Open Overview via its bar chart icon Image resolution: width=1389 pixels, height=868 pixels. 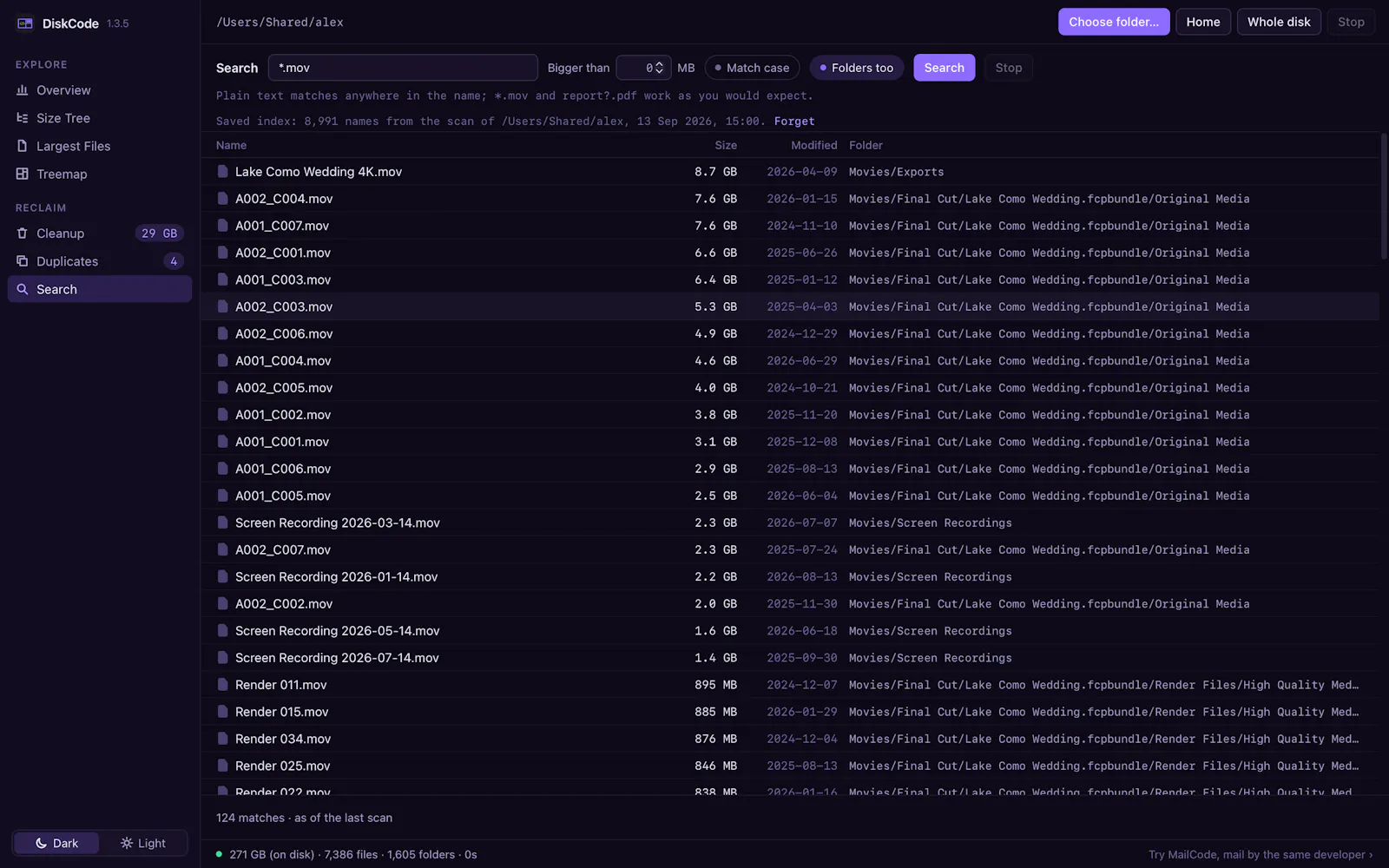pyautogui.click(x=23, y=90)
